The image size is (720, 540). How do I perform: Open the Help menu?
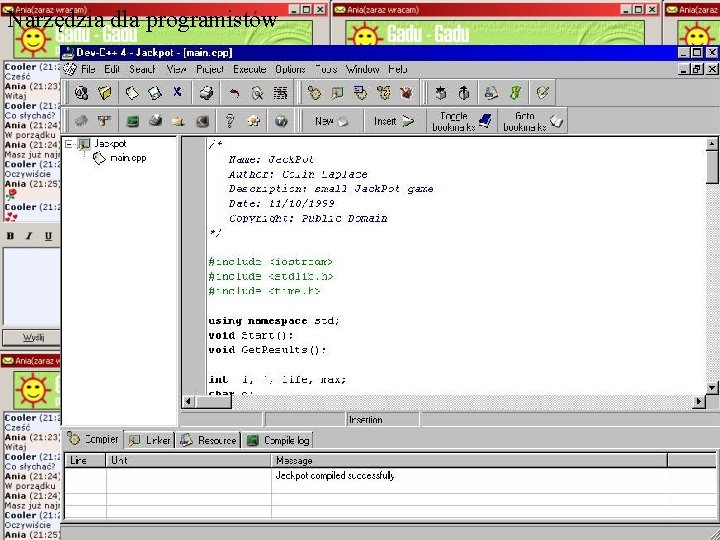pos(398,69)
